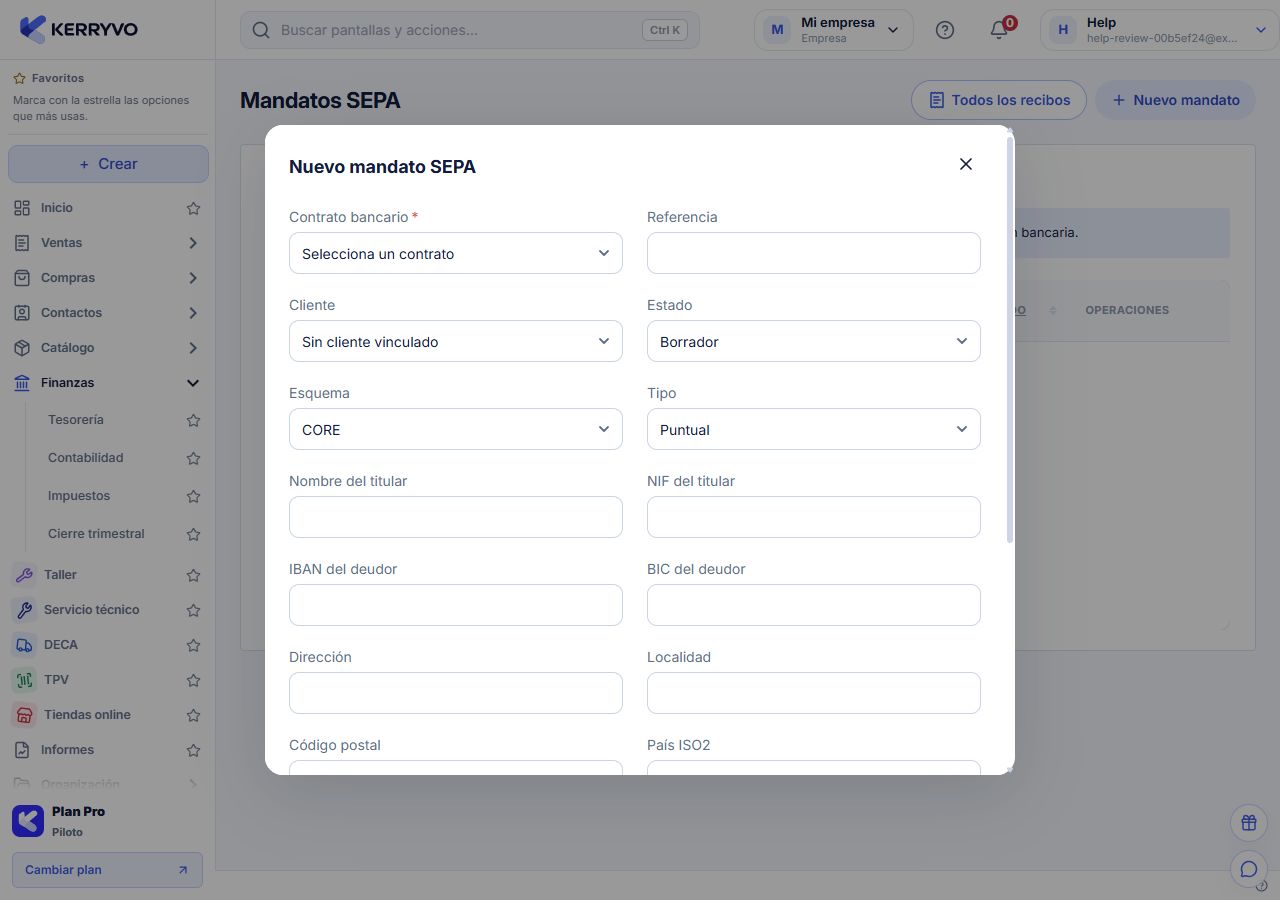The width and height of the screenshot is (1280, 900).
Task: Star Taller as a favorite
Action: (194, 575)
